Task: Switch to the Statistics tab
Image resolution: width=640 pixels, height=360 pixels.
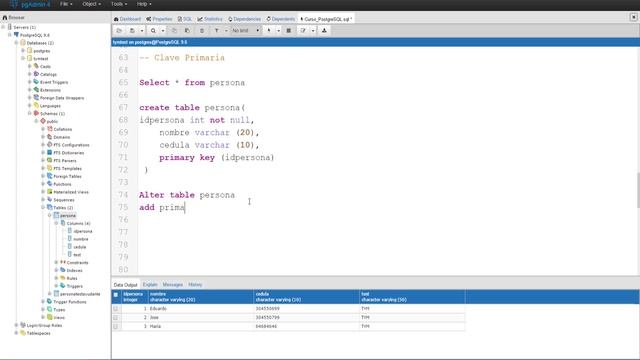Action: pos(210,19)
